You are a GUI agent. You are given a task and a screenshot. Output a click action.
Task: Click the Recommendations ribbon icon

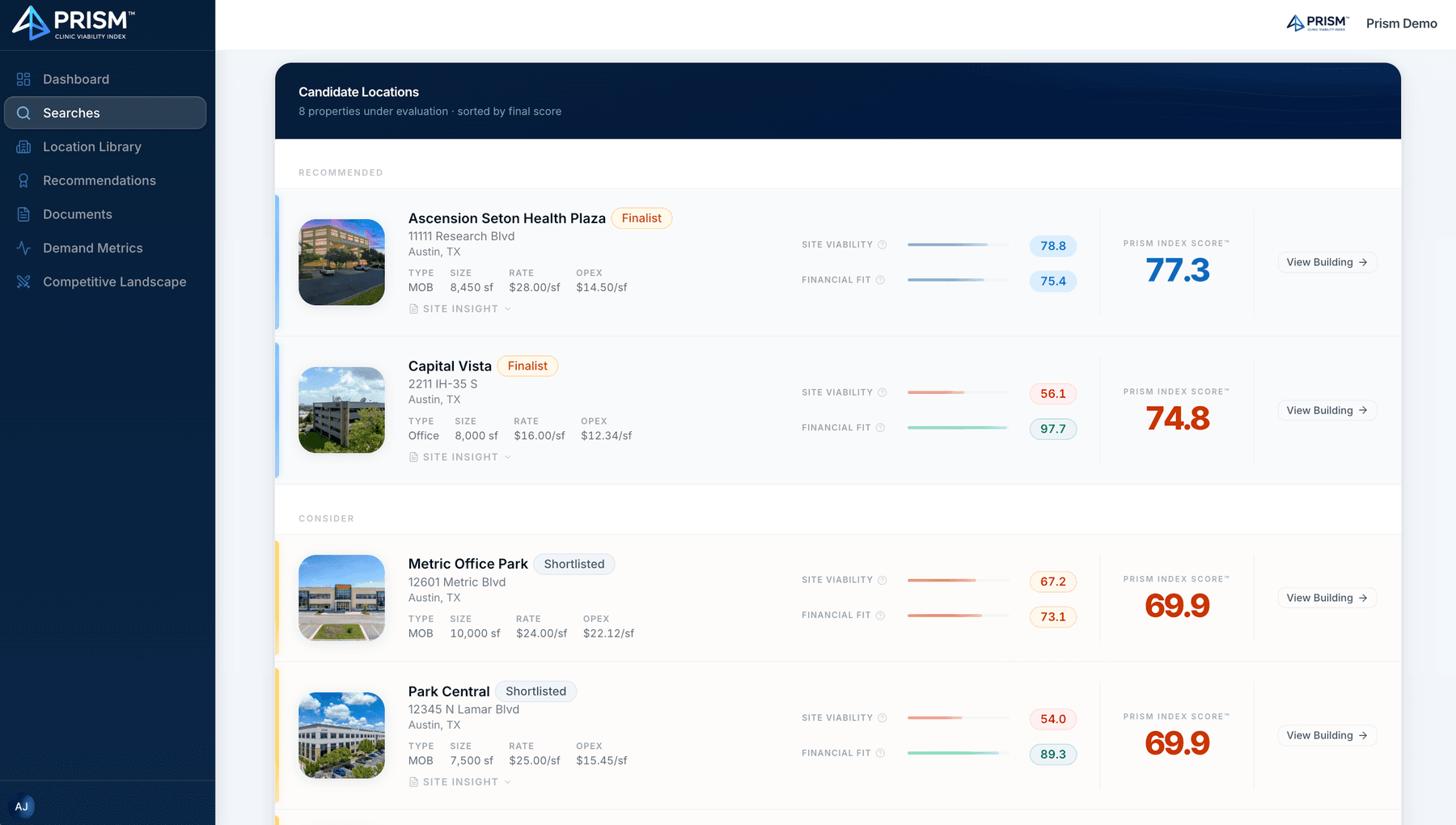[x=23, y=180]
